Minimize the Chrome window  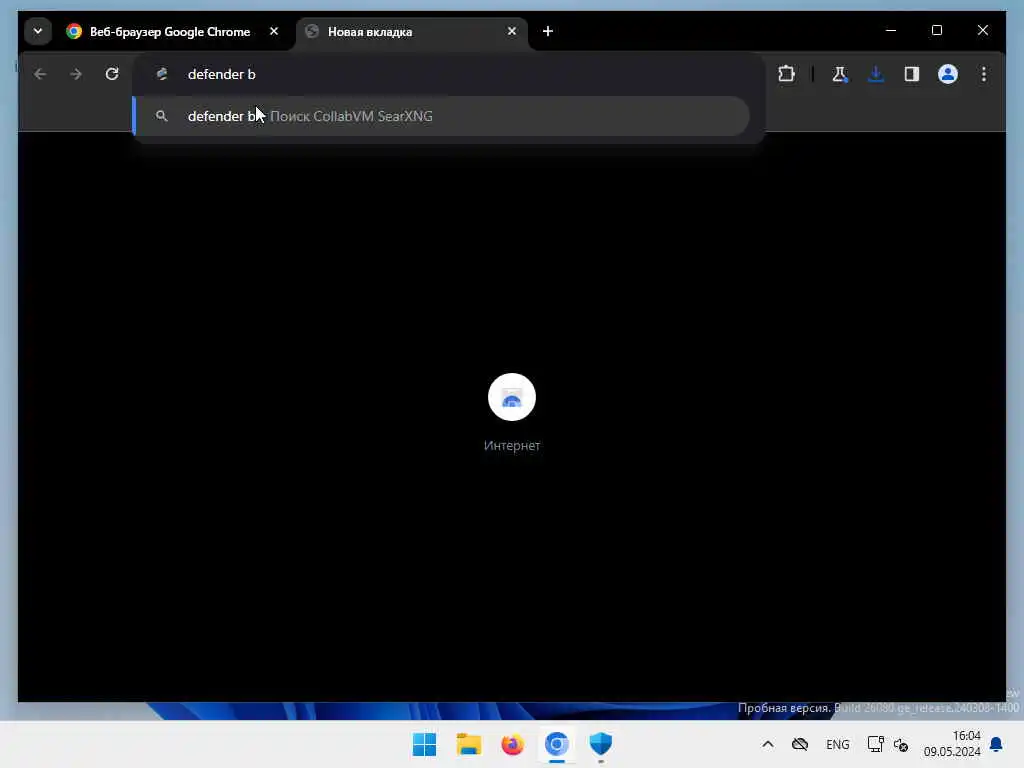[891, 31]
